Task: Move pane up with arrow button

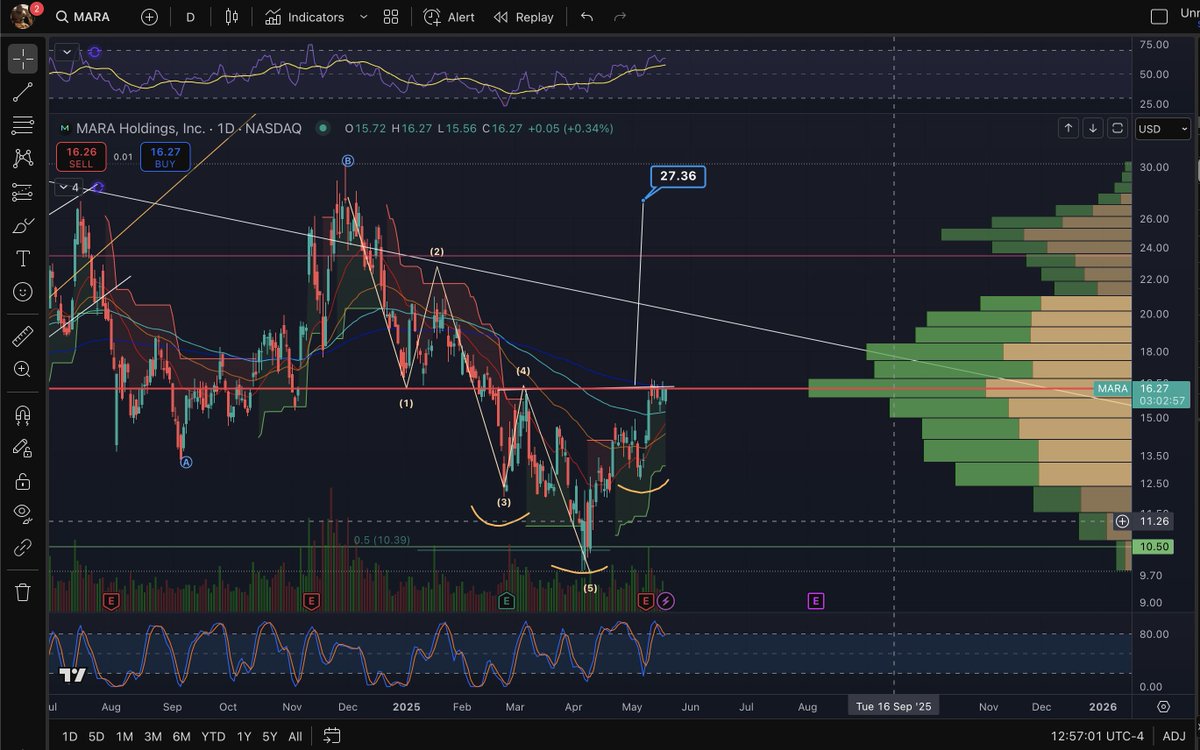Action: click(x=1069, y=128)
